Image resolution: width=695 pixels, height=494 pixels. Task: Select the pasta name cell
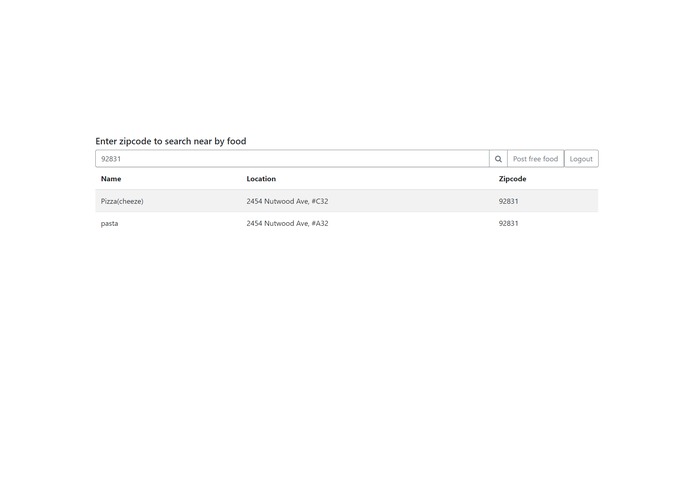tap(109, 223)
